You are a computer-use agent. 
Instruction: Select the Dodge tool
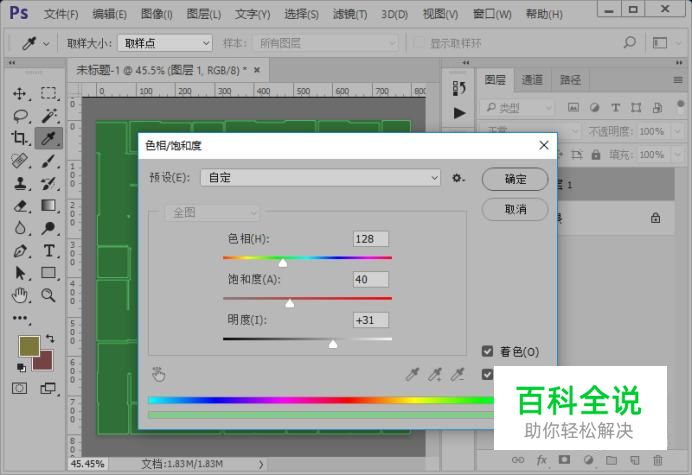click(x=49, y=228)
